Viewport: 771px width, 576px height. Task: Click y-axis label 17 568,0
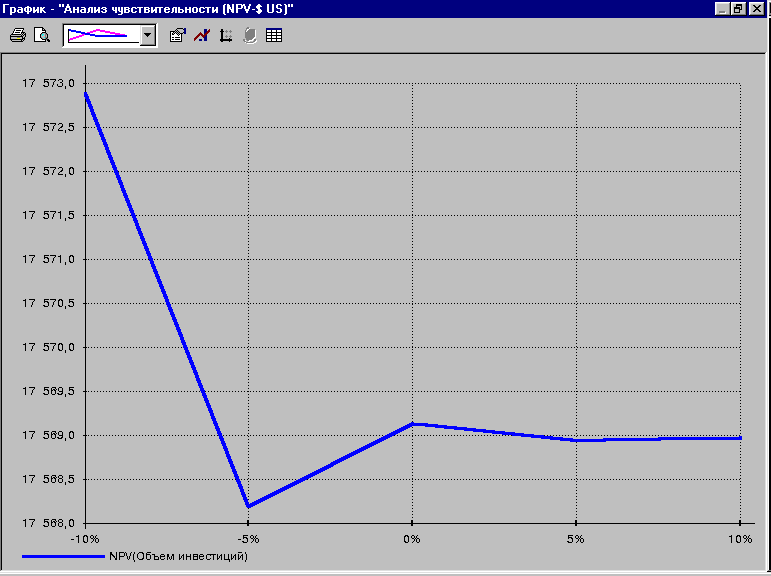48,523
